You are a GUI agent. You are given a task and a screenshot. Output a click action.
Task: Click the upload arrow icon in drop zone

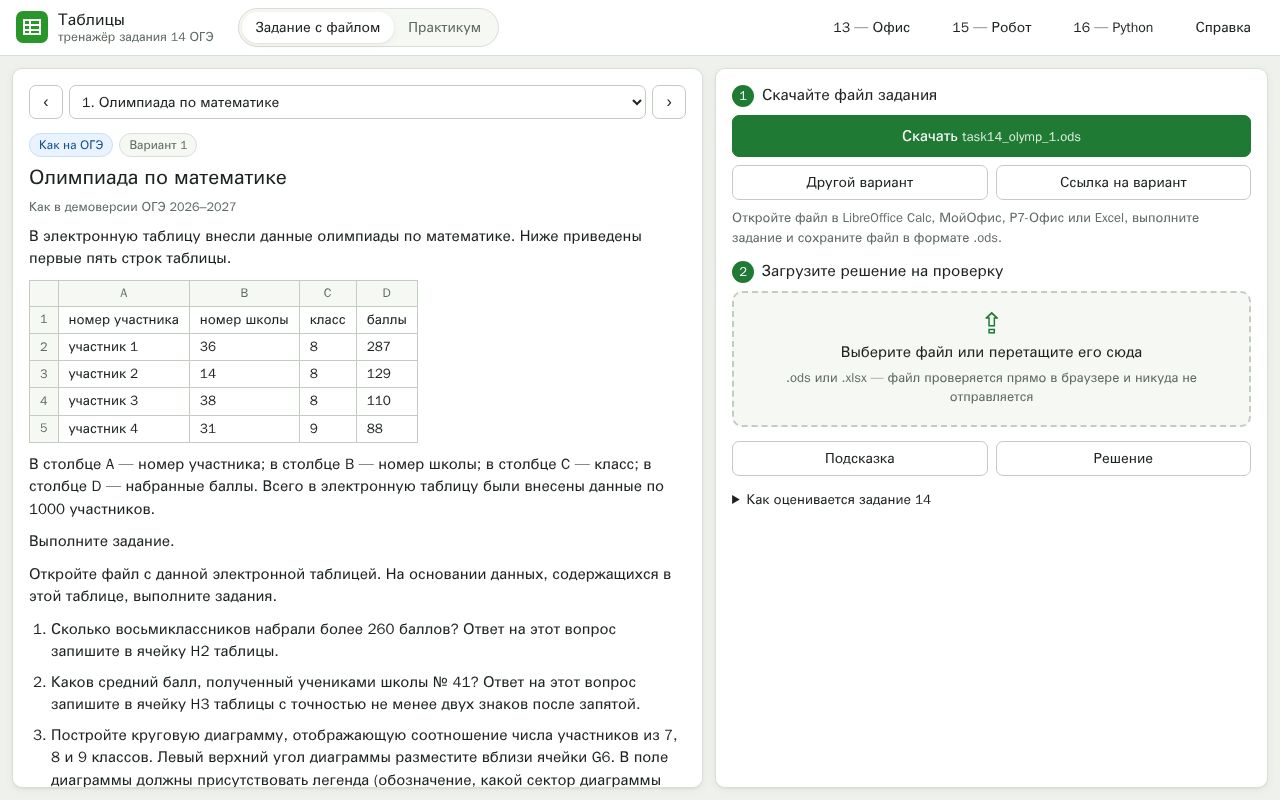click(991, 322)
